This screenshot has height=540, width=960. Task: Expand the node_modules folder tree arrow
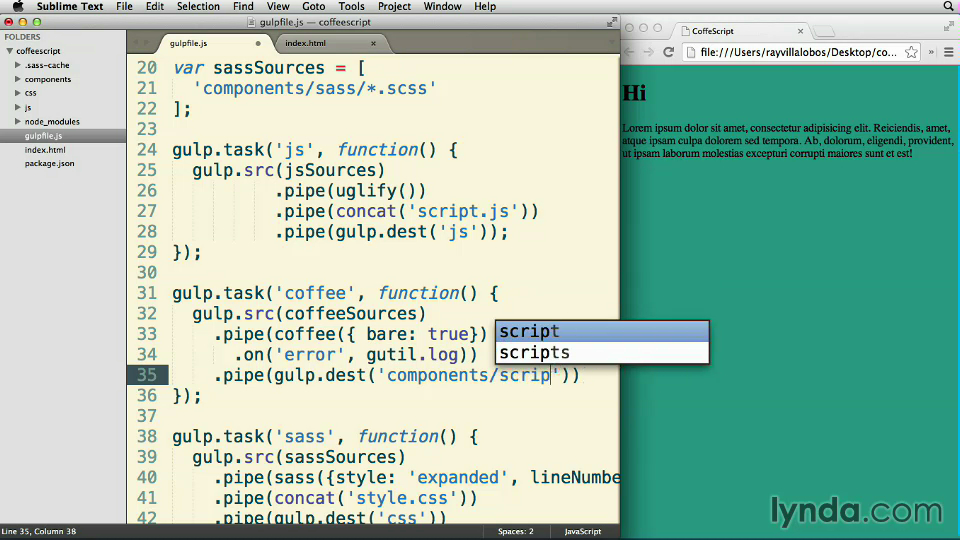18,121
